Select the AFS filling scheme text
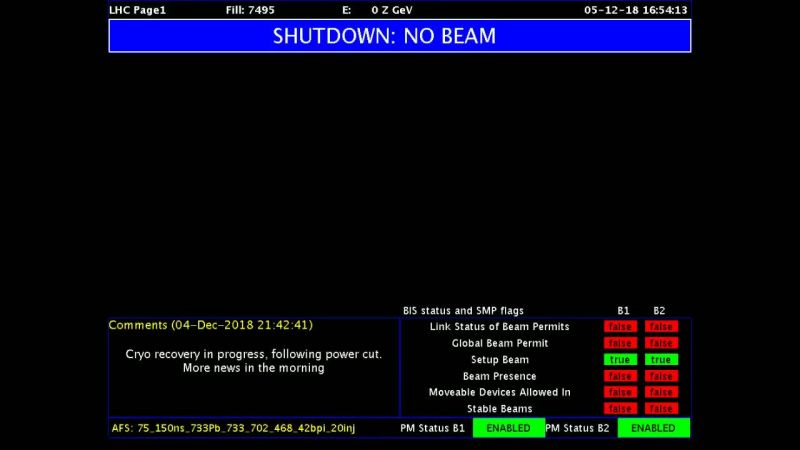Screen dimensions: 800x450 [233, 428]
